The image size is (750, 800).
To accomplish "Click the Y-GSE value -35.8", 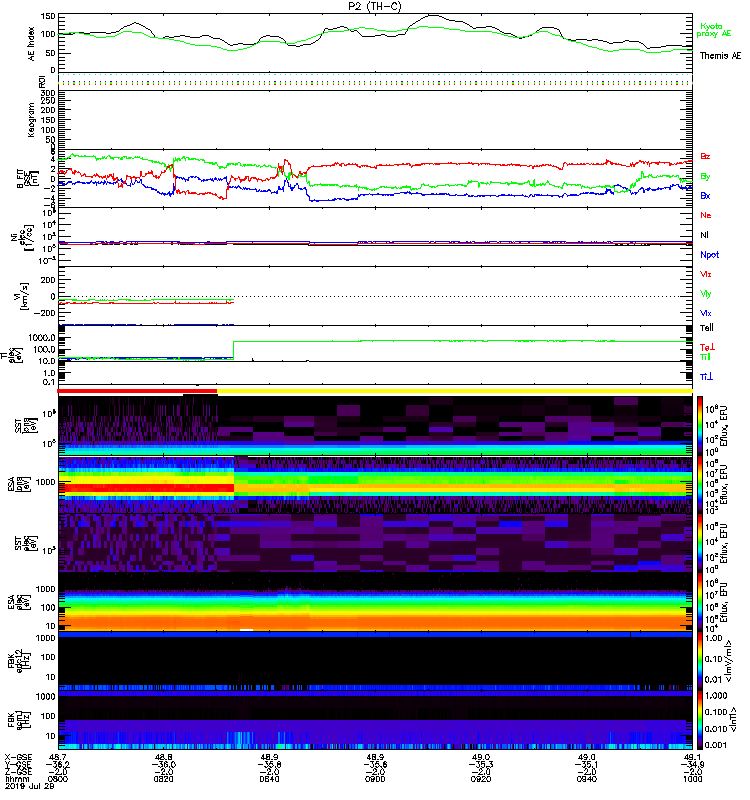I will pos(269,764).
